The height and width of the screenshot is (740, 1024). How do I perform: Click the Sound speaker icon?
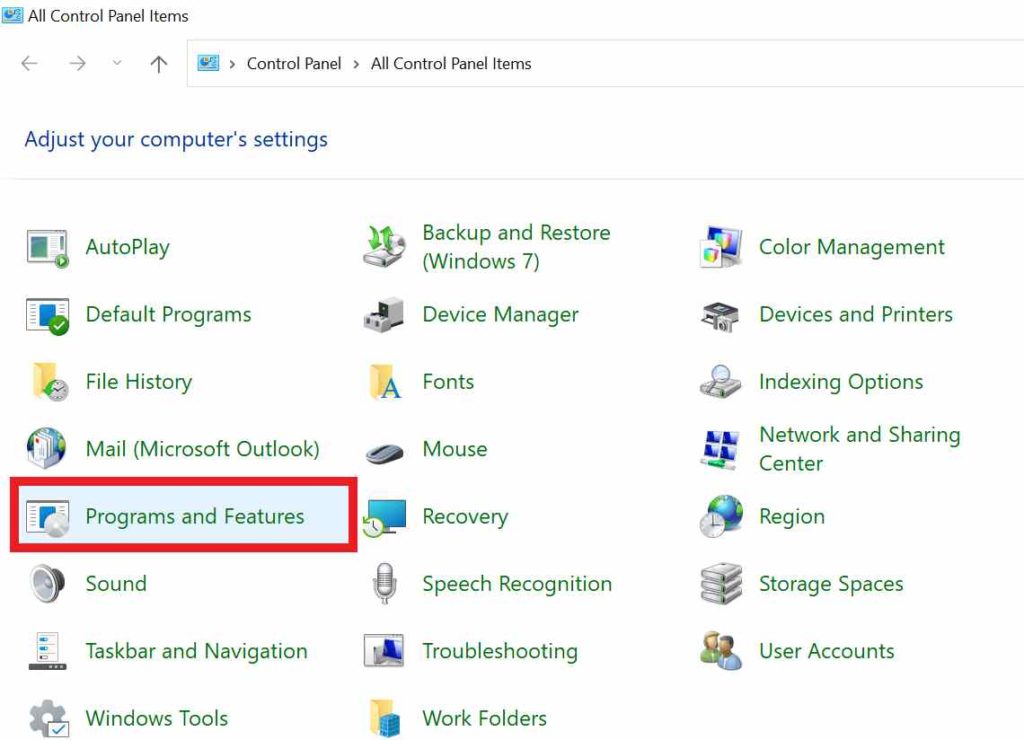pyautogui.click(x=47, y=583)
